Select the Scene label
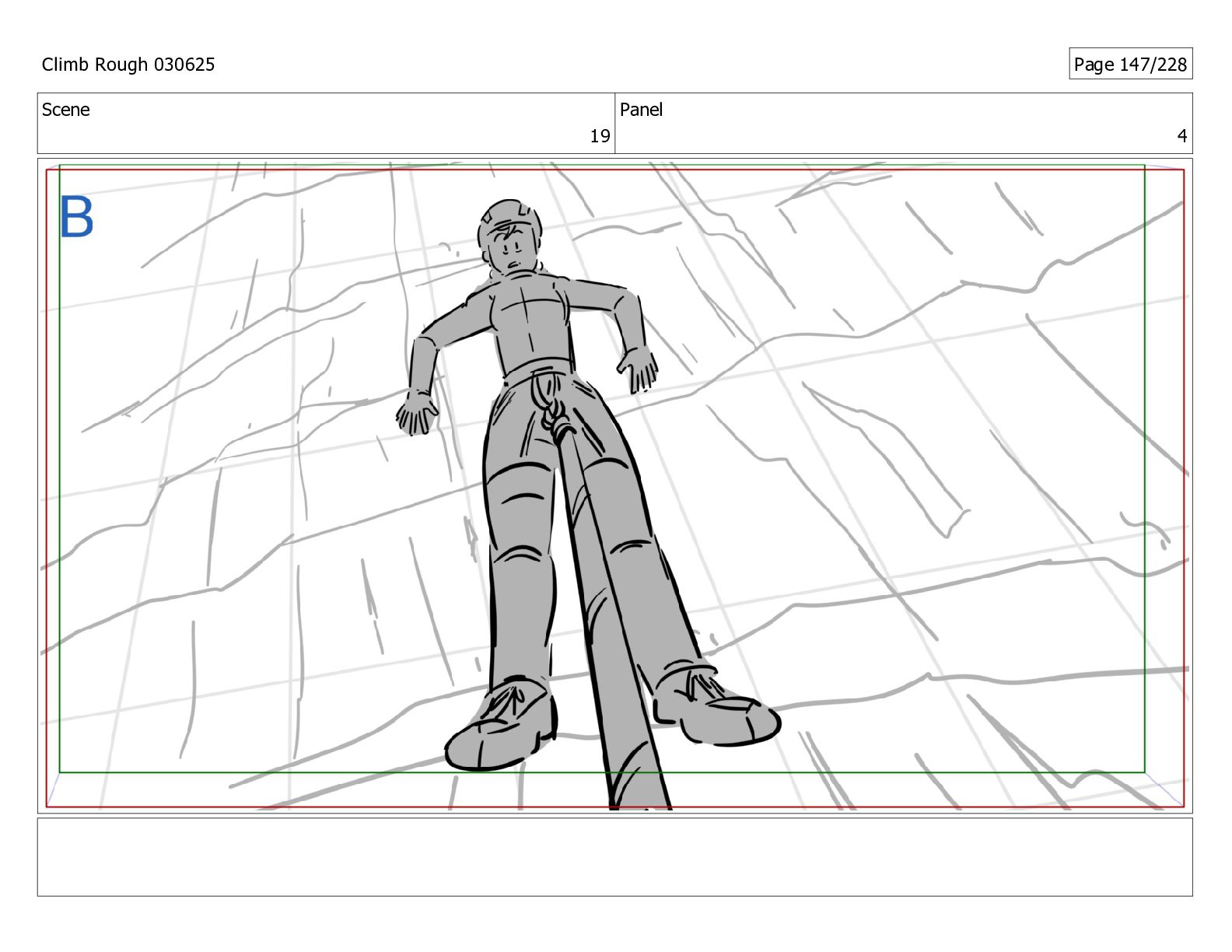Viewport: 1232px width, 952px height. click(66, 110)
